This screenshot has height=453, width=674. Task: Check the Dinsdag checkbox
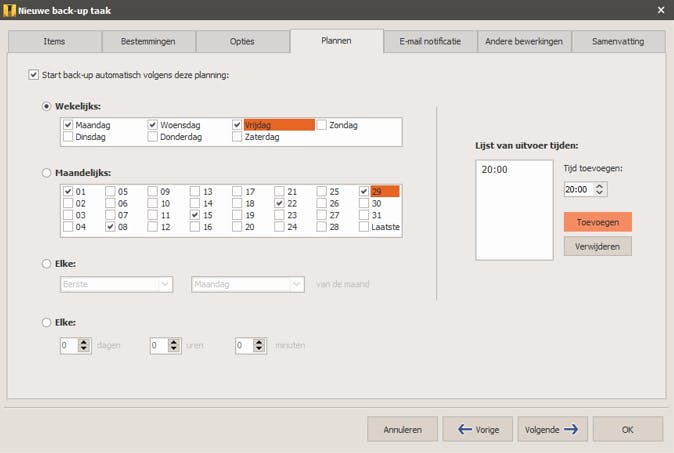coord(68,137)
